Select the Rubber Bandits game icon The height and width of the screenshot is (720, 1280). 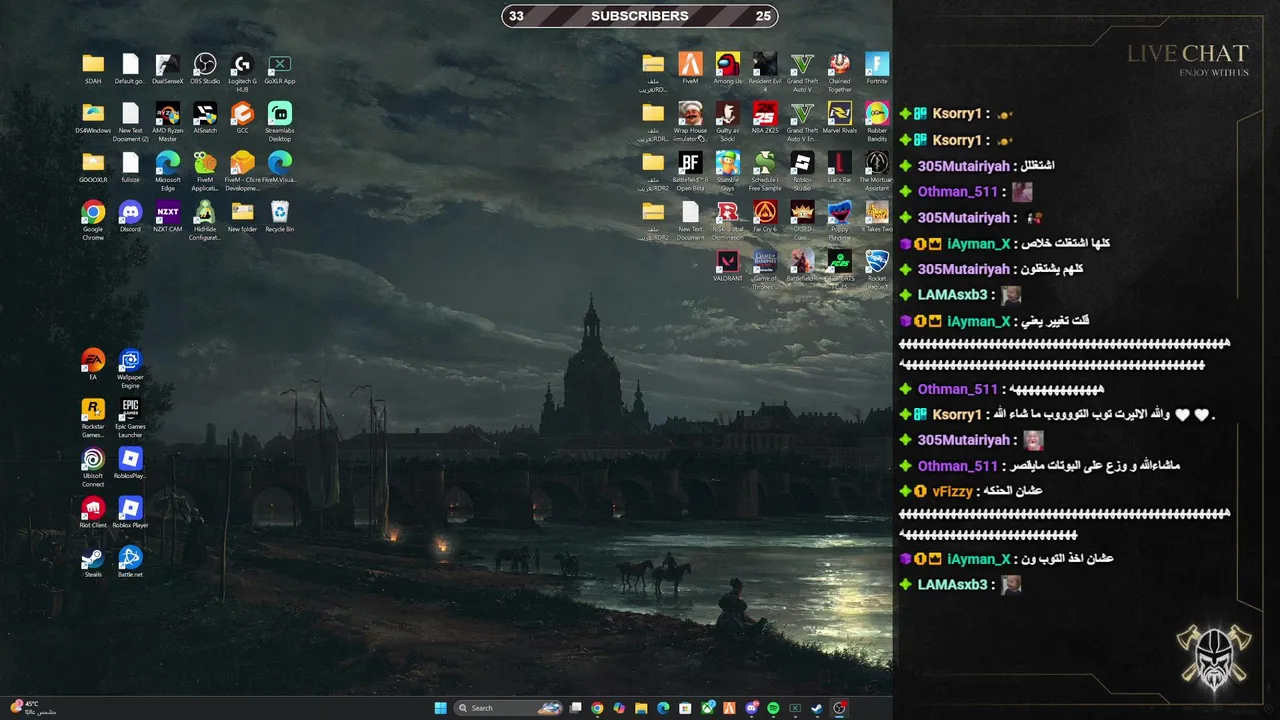[877, 122]
